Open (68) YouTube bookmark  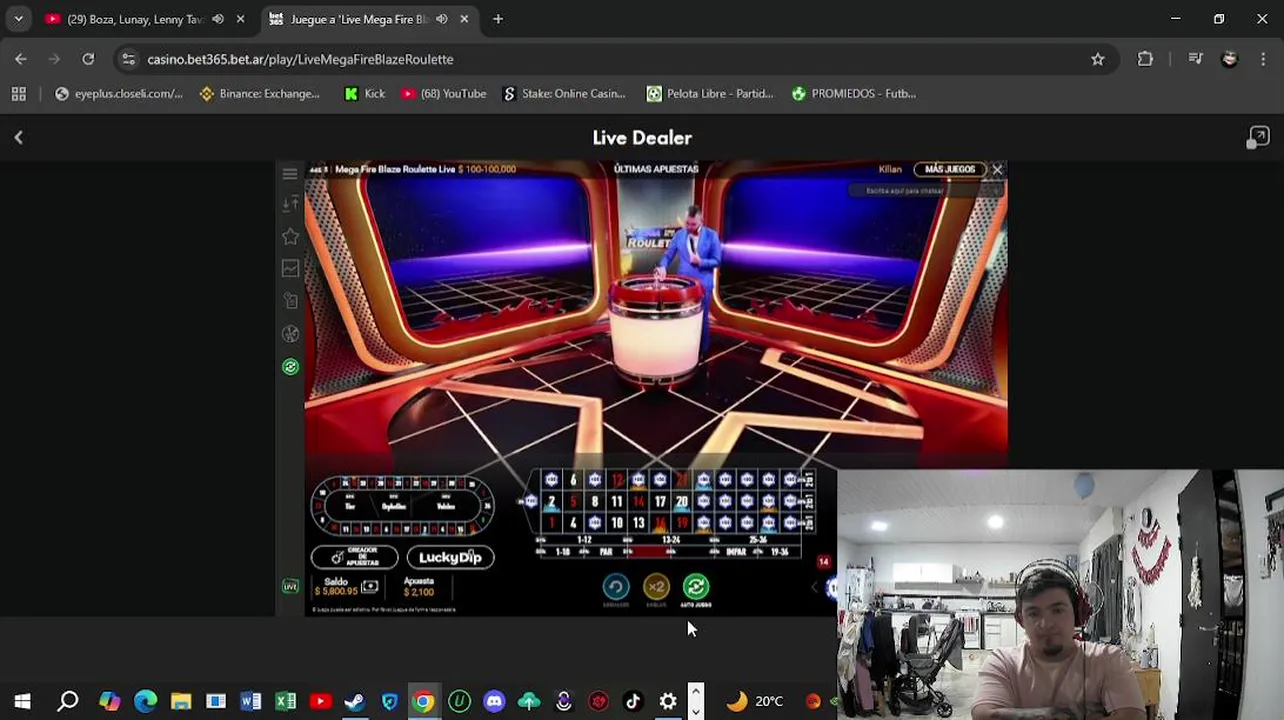tap(444, 93)
